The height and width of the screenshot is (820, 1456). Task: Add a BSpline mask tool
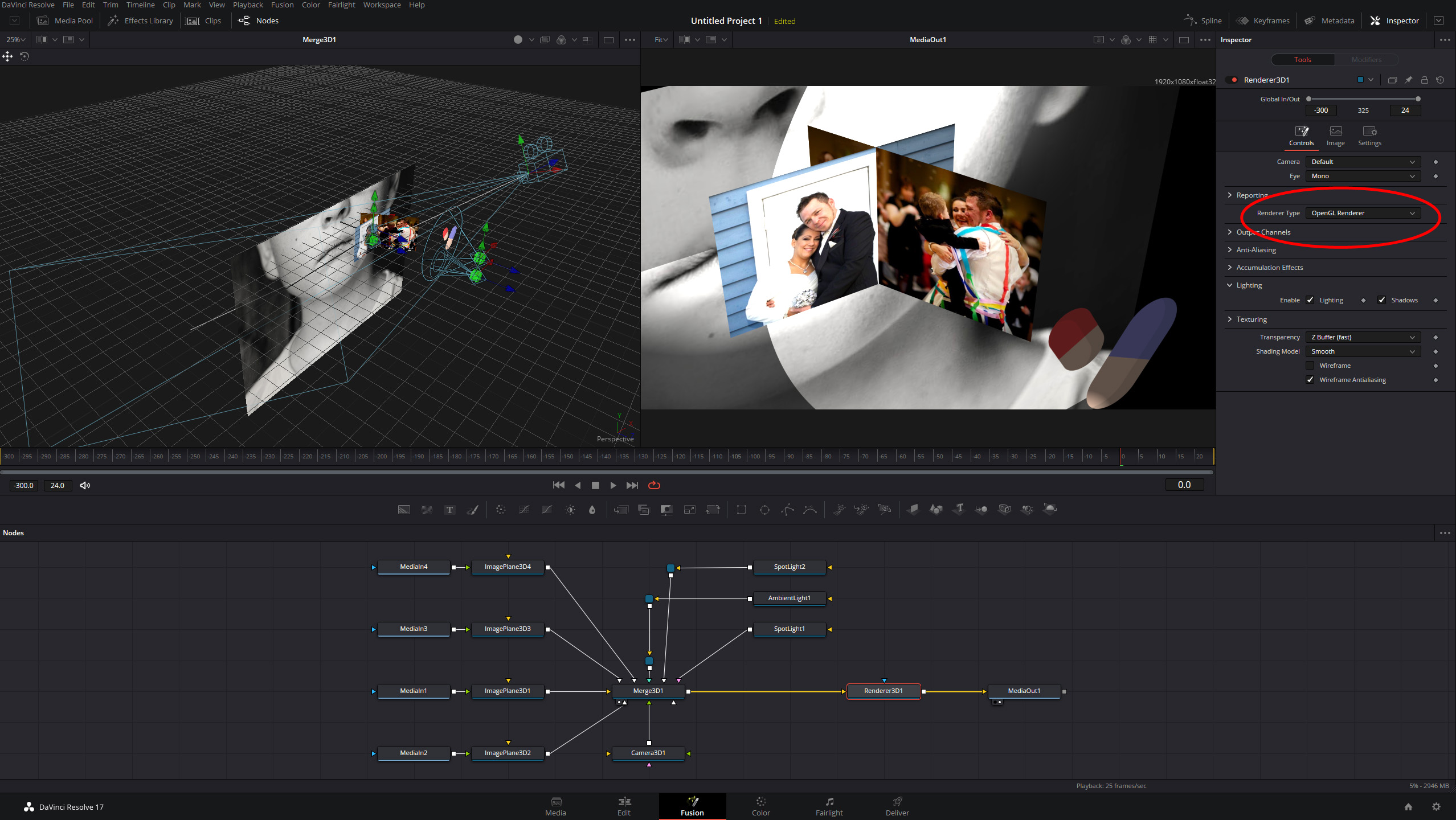point(810,510)
